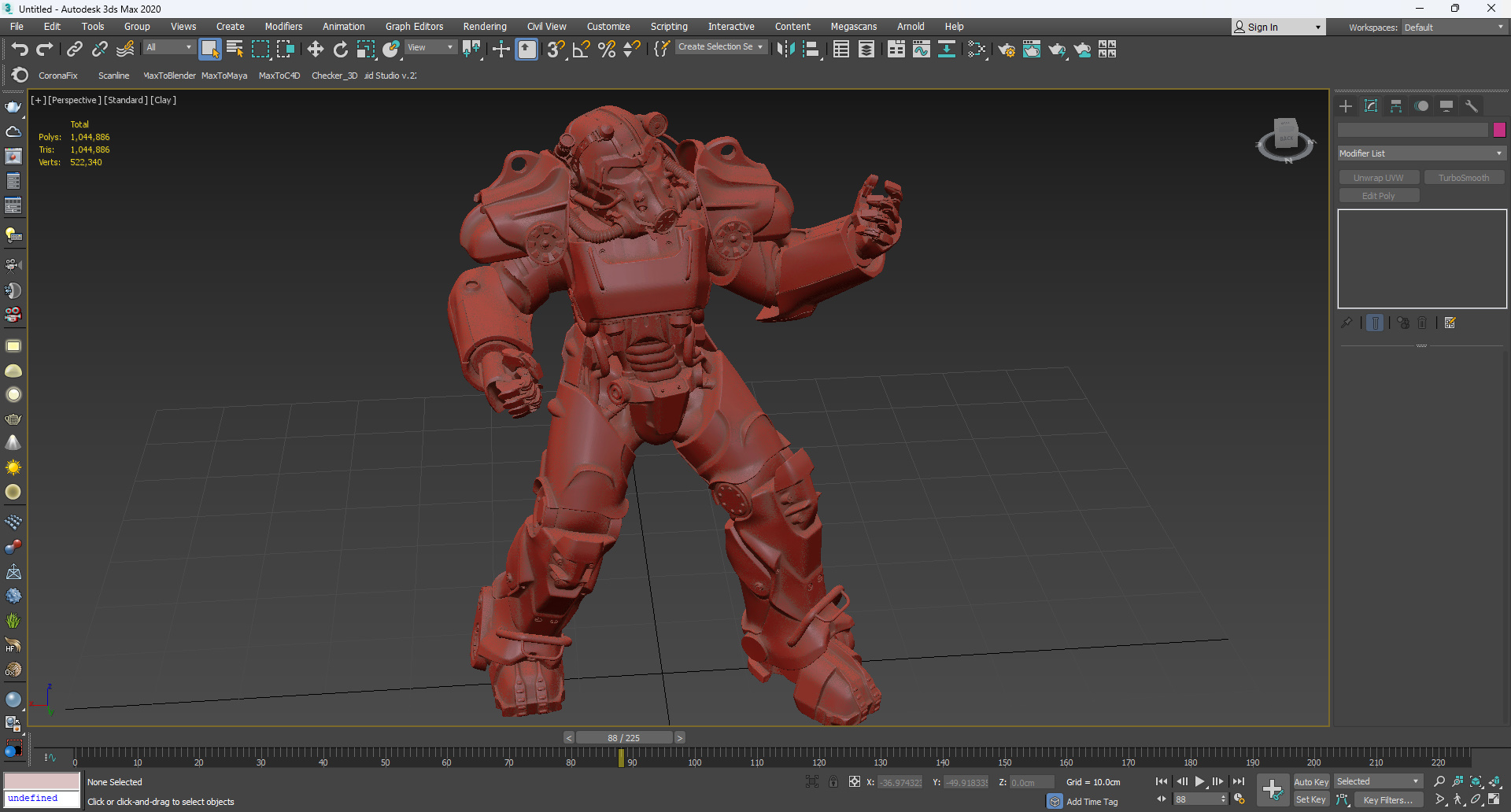The height and width of the screenshot is (812, 1511).
Task: Activate Select and Rotate tool
Action: (x=341, y=50)
